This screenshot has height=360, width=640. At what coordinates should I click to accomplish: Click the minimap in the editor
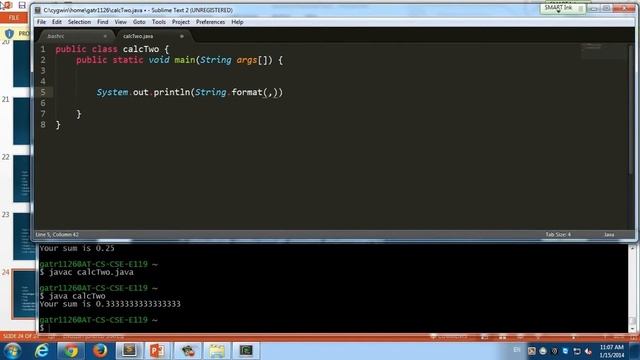coord(603,51)
